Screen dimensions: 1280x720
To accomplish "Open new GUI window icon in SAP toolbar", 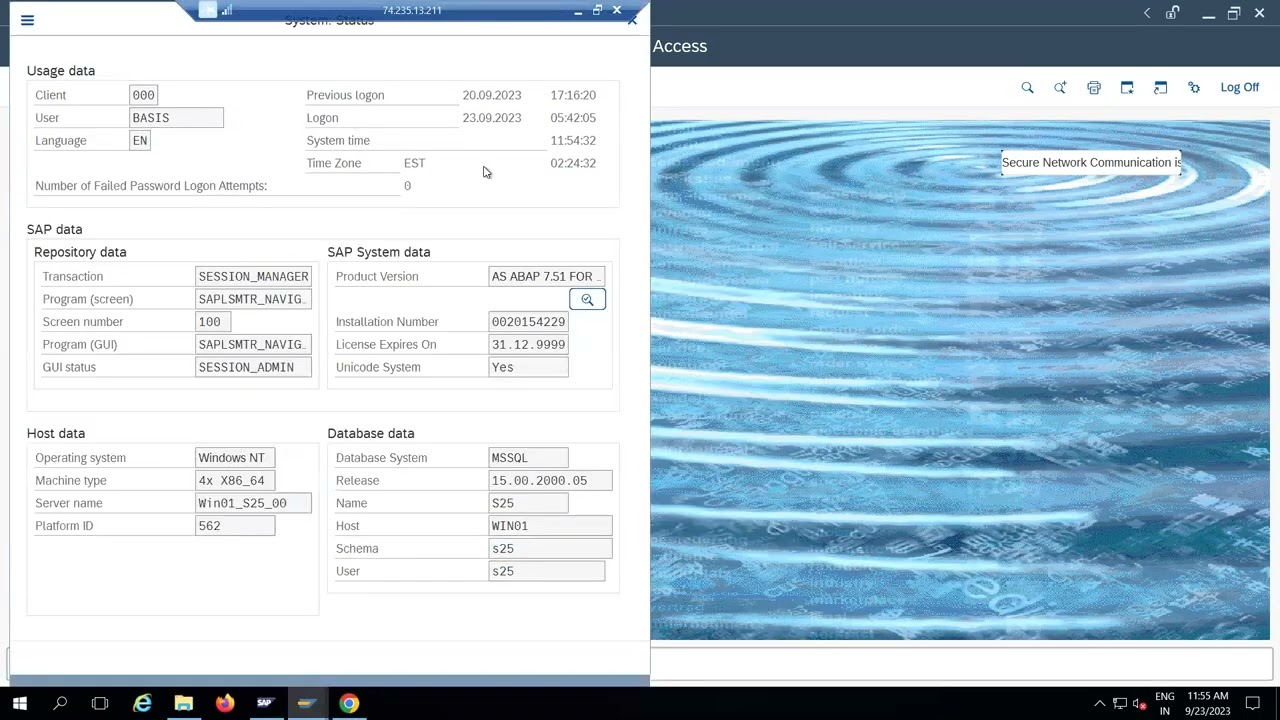I will (x=1127, y=88).
